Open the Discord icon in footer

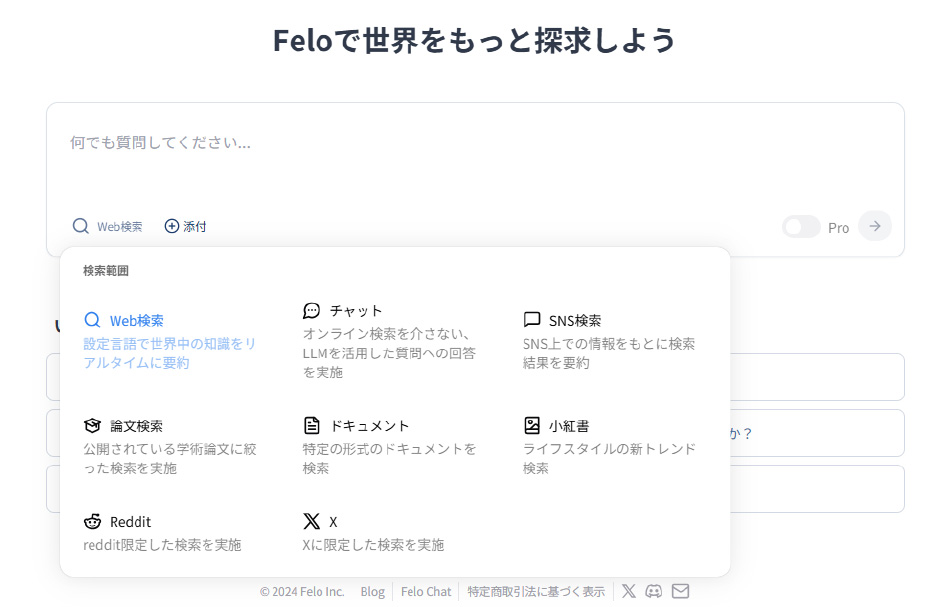pos(654,591)
